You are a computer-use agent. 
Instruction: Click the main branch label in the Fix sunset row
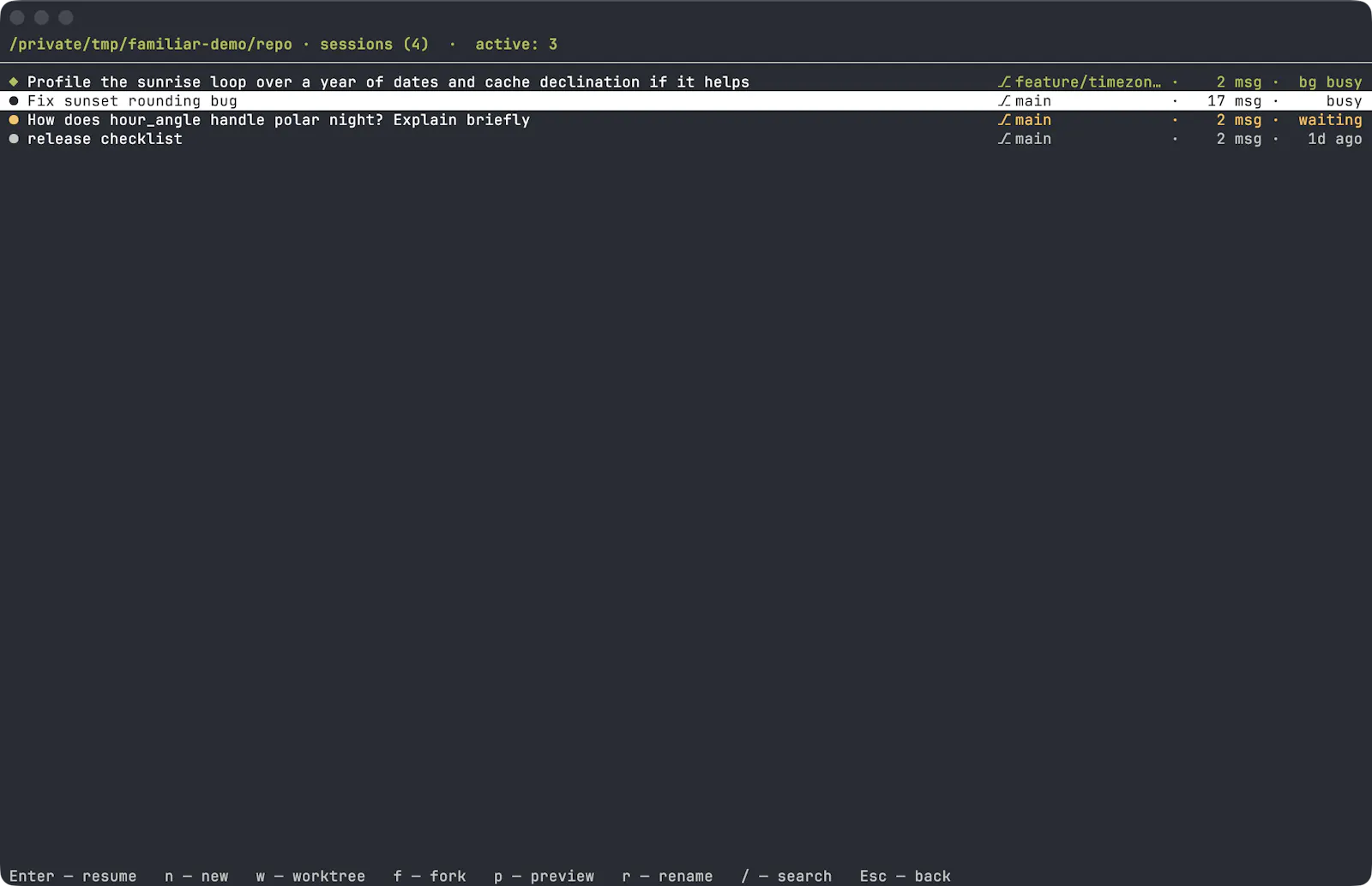[x=1033, y=100]
